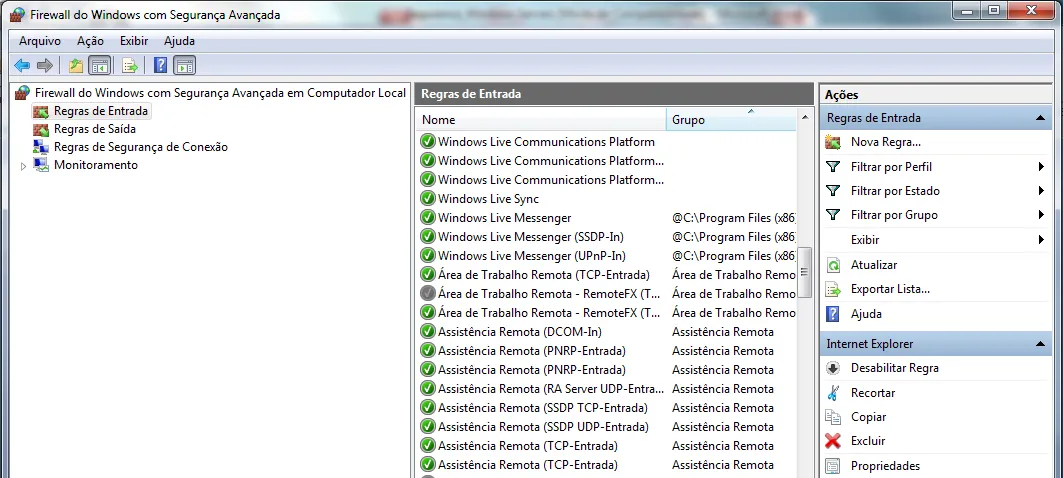This screenshot has width=1063, height=478.
Task: Click the Filtrar por Perfil funnel icon
Action: 833,167
